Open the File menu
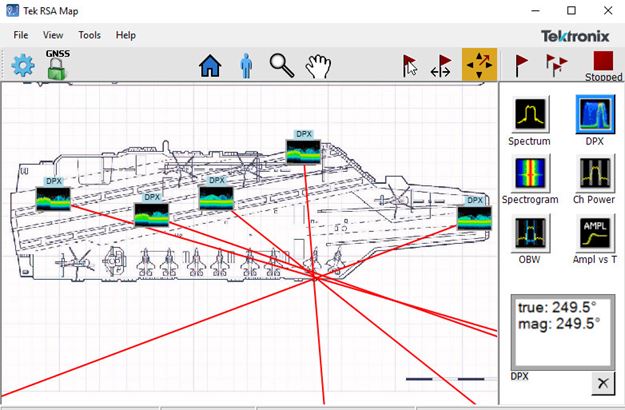This screenshot has width=625, height=410. (21, 35)
